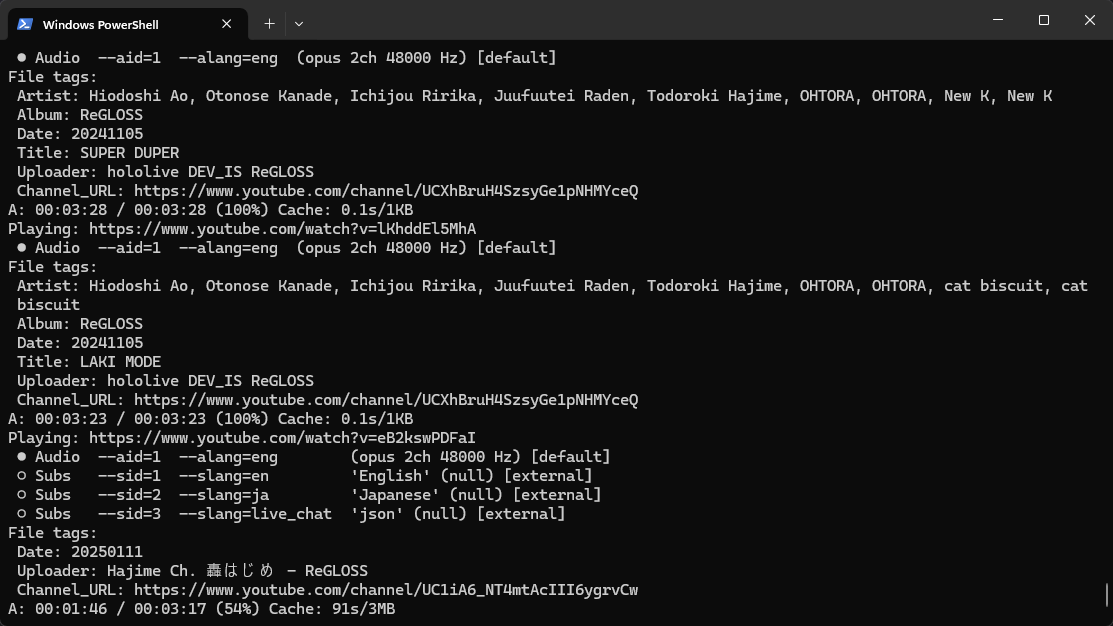This screenshot has height=626, width=1113.
Task: Click the Title: LAKI MODE line
Action: (x=89, y=362)
